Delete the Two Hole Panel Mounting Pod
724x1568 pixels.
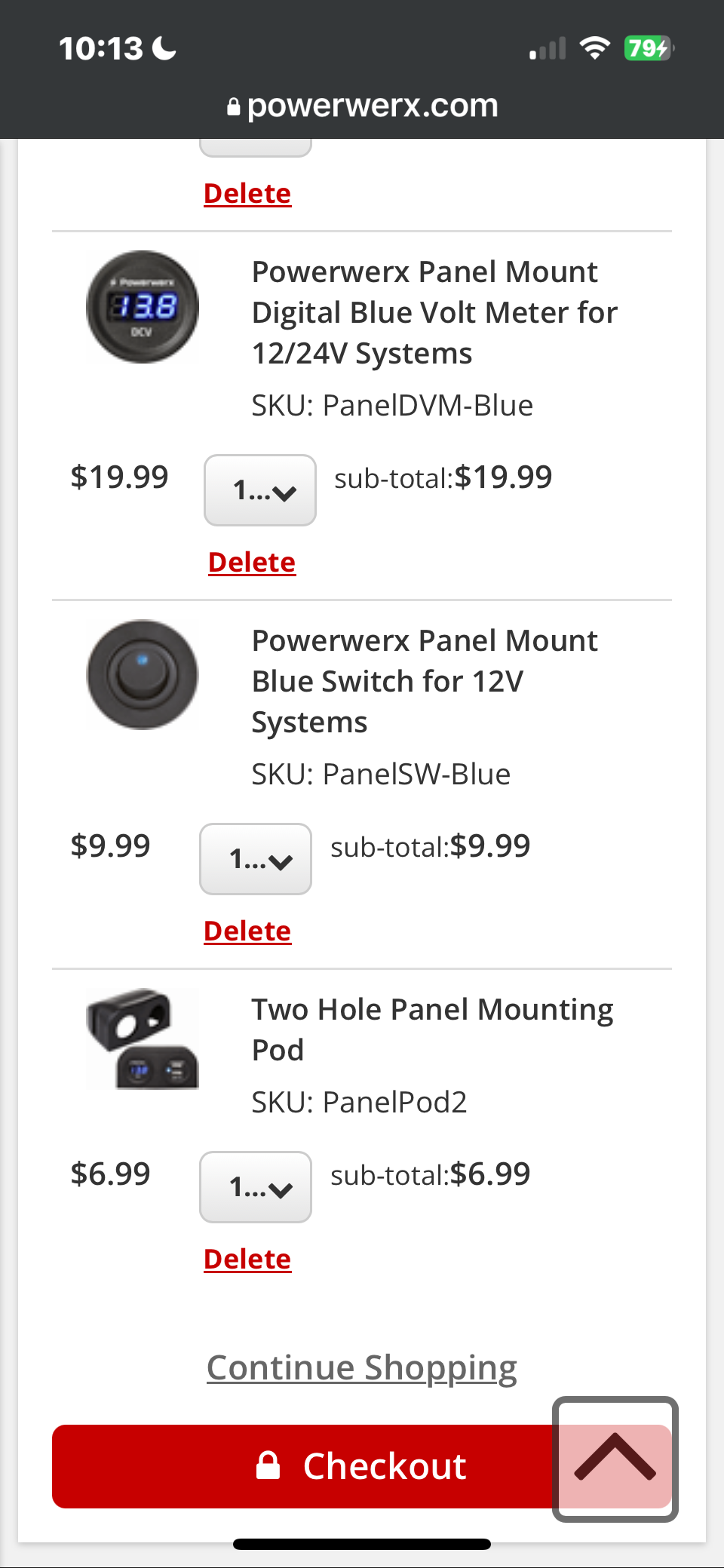pos(247,1260)
